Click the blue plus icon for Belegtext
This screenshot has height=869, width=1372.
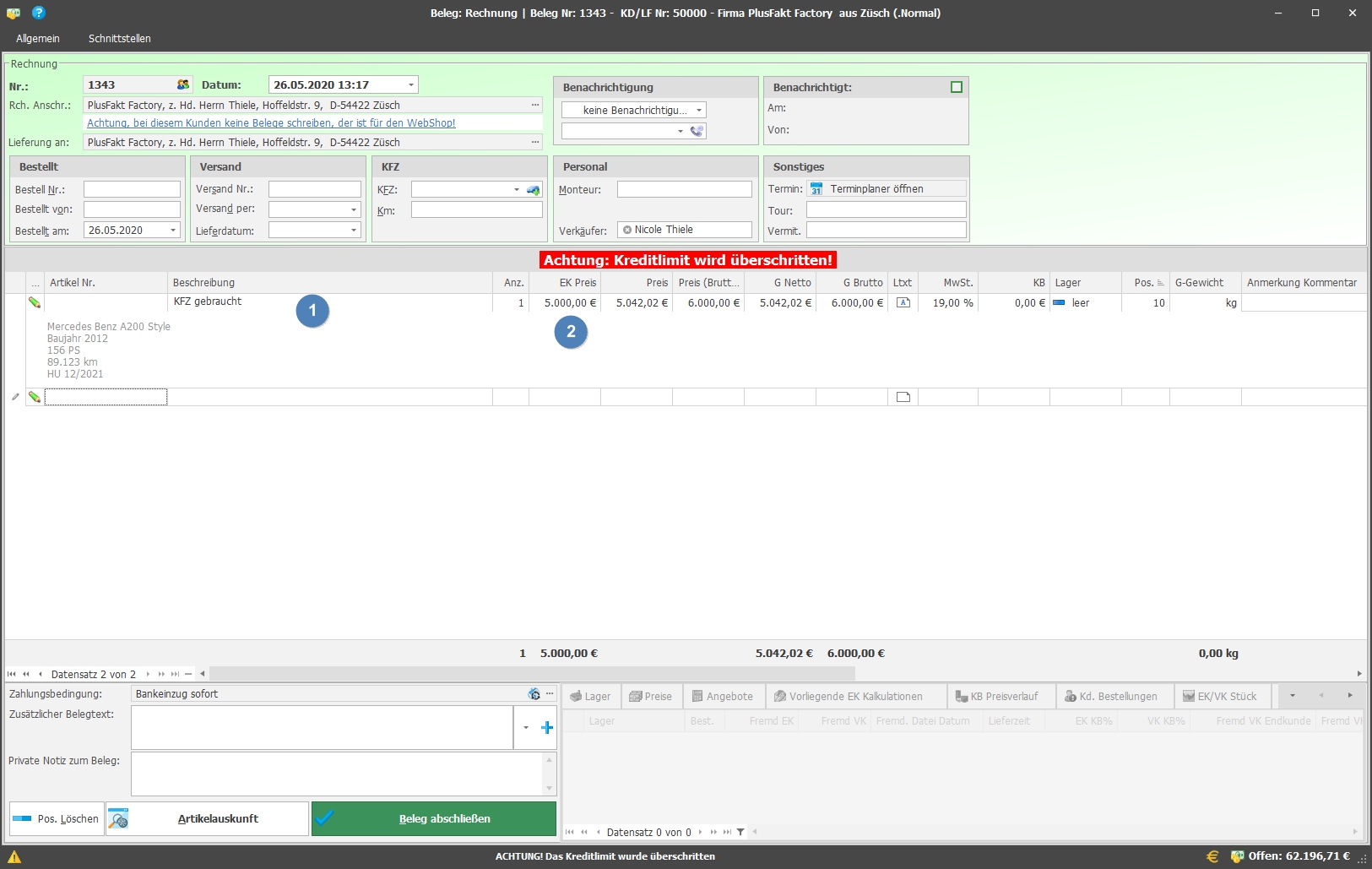pos(547,727)
